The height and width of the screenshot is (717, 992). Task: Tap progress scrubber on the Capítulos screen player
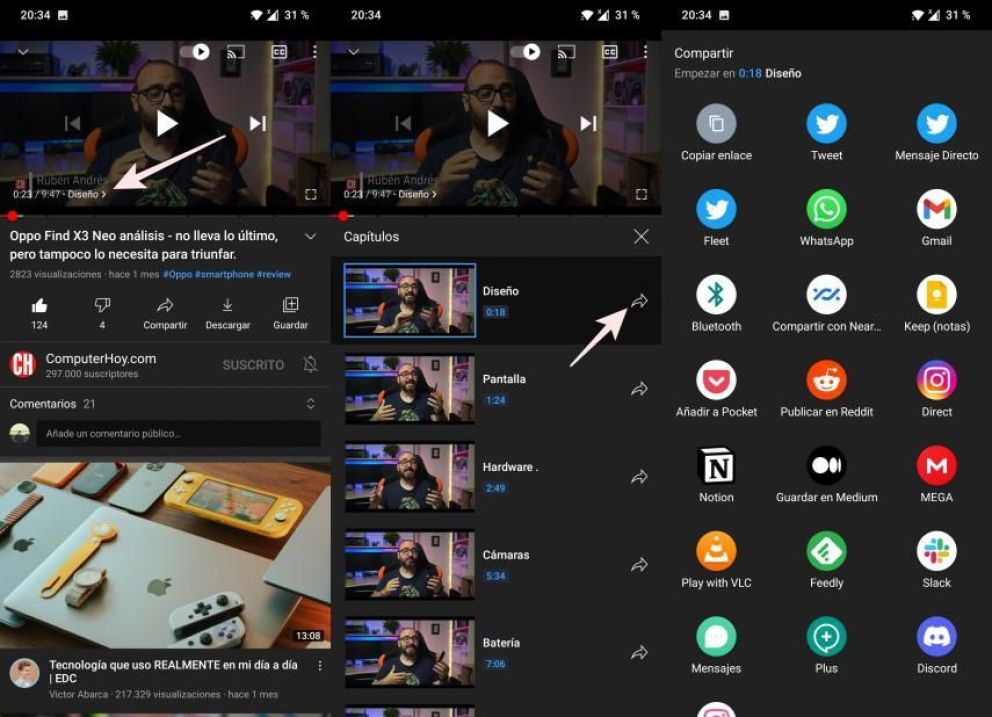343,216
